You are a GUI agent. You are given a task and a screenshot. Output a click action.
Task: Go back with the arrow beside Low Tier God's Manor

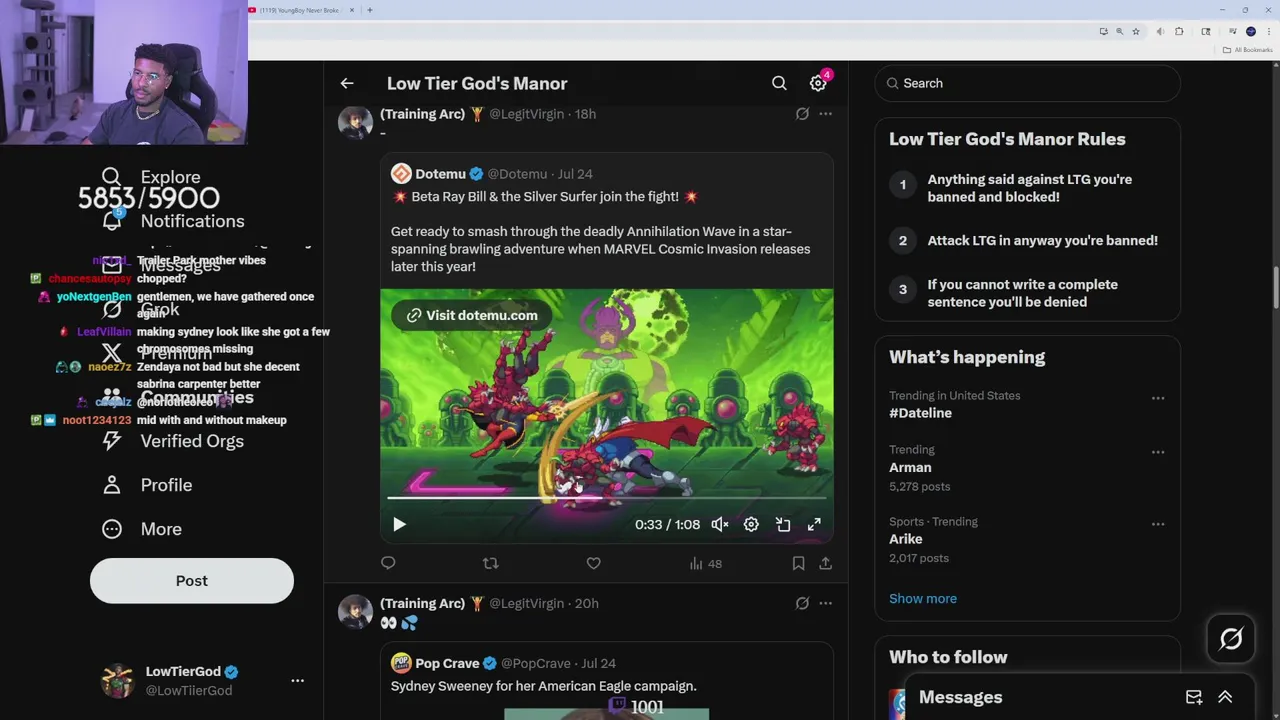pyautogui.click(x=347, y=83)
